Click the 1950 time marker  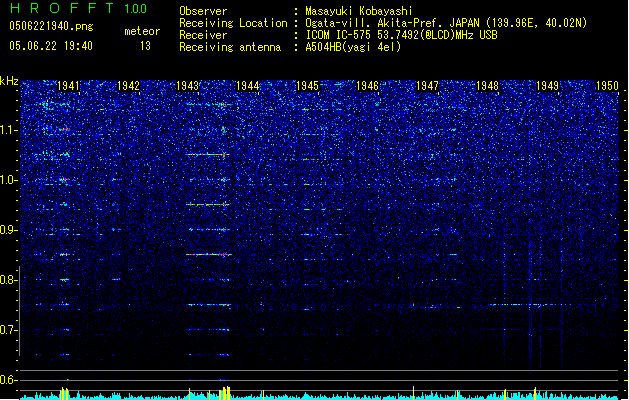[607, 85]
